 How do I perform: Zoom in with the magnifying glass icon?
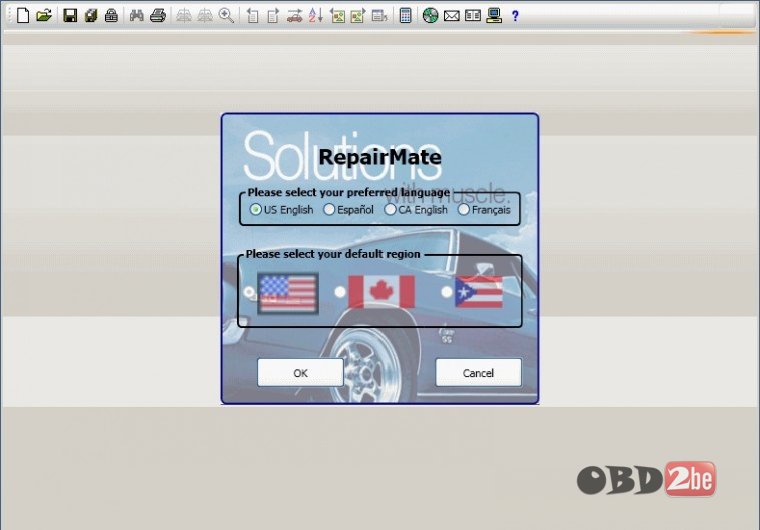click(226, 16)
